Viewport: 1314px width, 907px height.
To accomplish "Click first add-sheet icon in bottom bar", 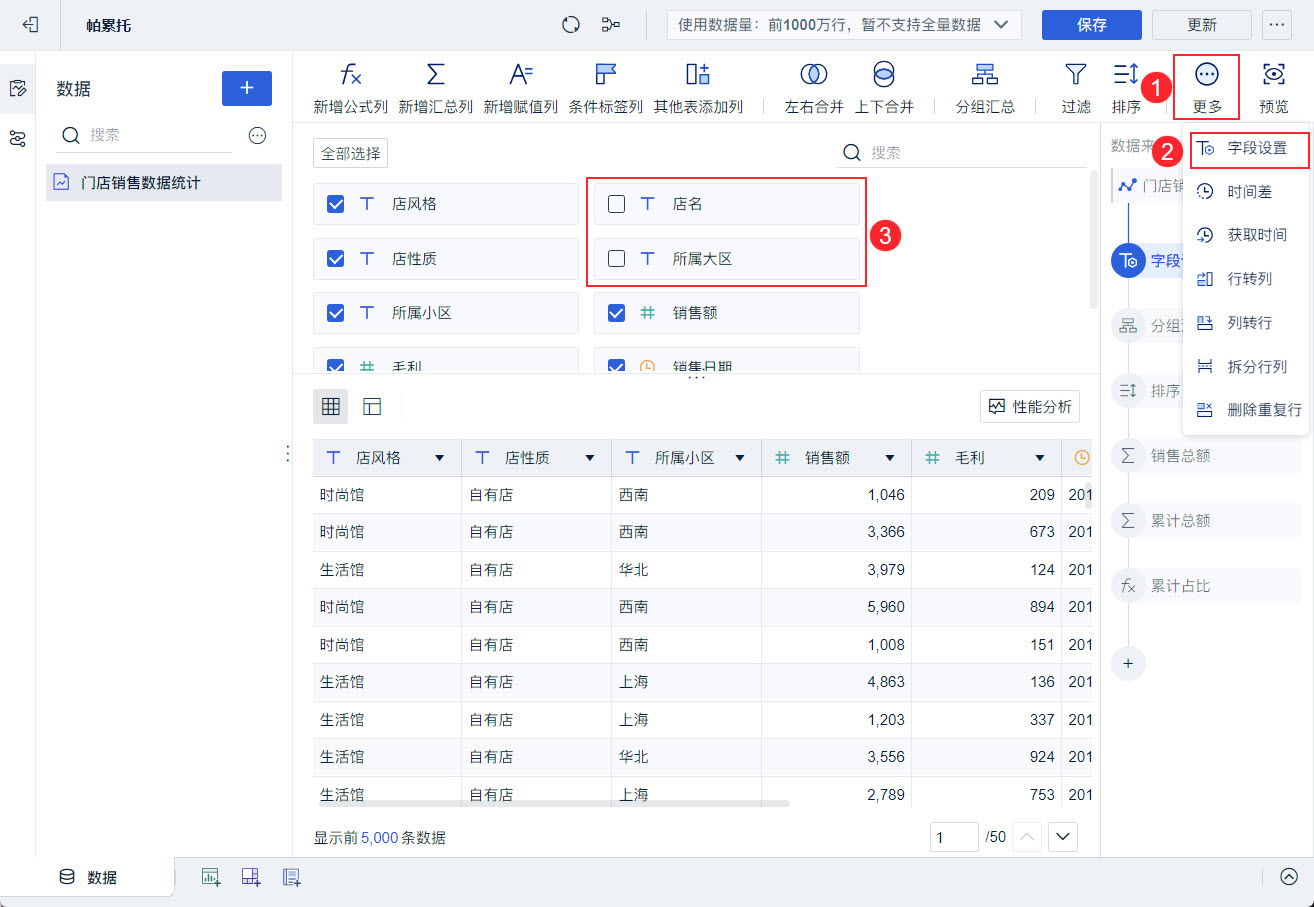I will (x=211, y=877).
